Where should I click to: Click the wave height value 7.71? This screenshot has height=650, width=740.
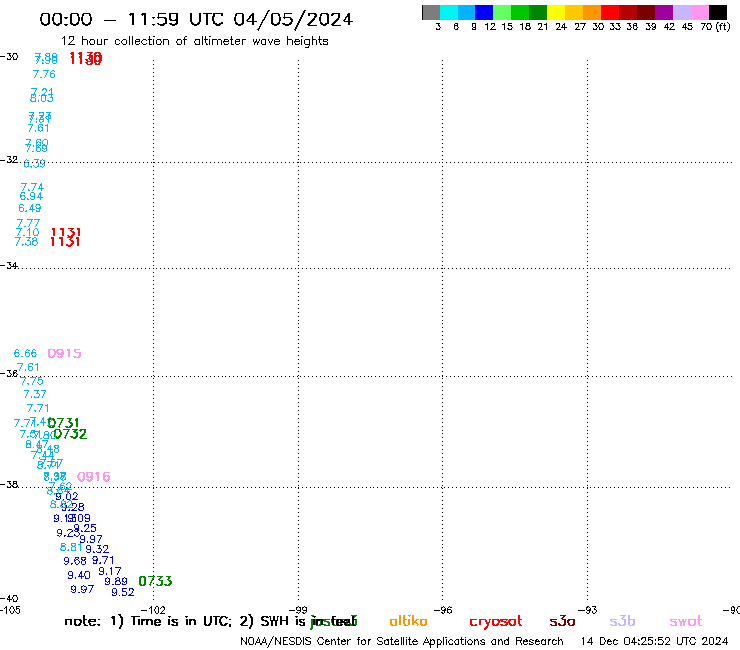point(38,408)
